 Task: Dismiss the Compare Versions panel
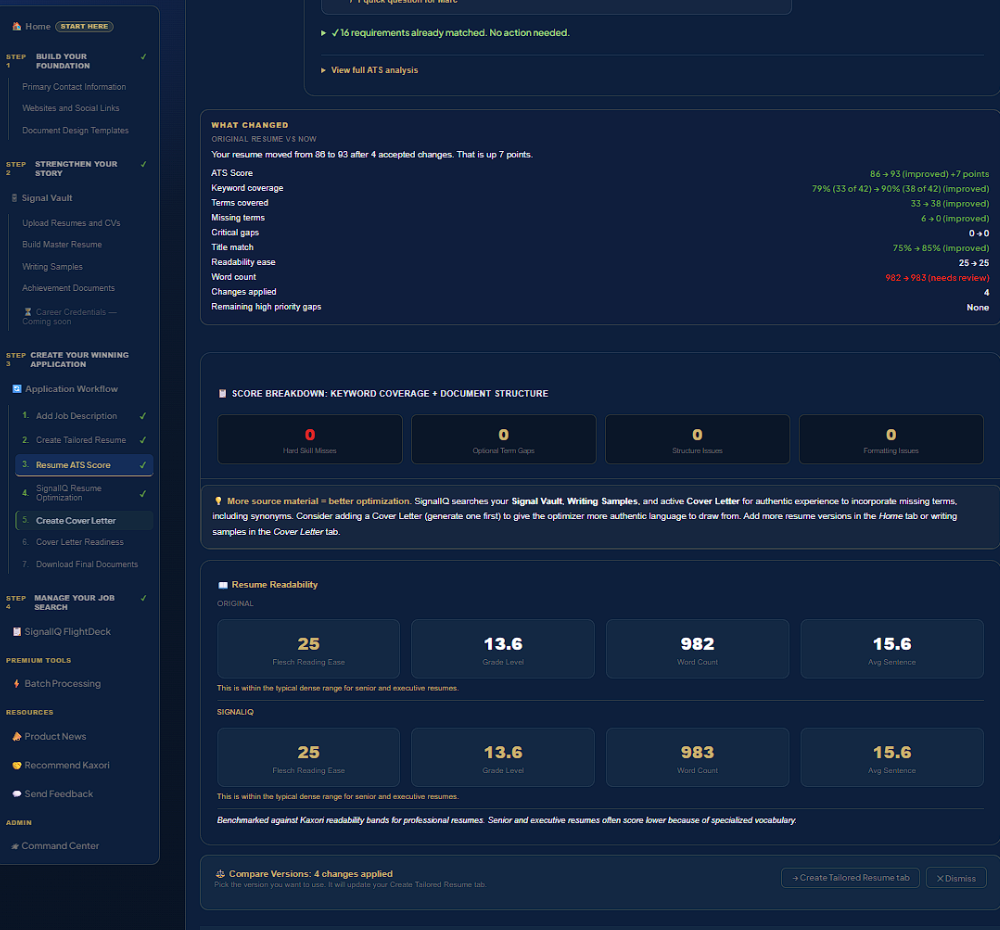click(955, 878)
